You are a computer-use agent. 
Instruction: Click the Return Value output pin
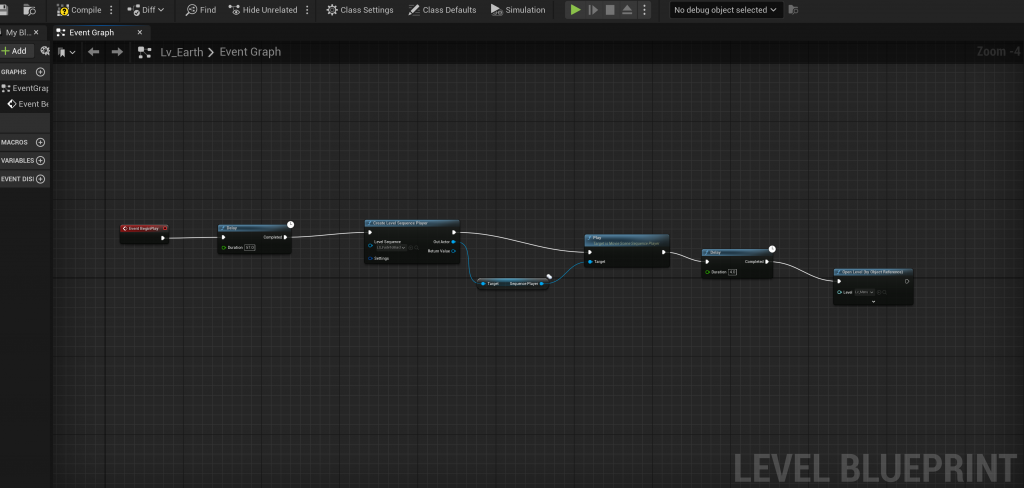coord(454,251)
